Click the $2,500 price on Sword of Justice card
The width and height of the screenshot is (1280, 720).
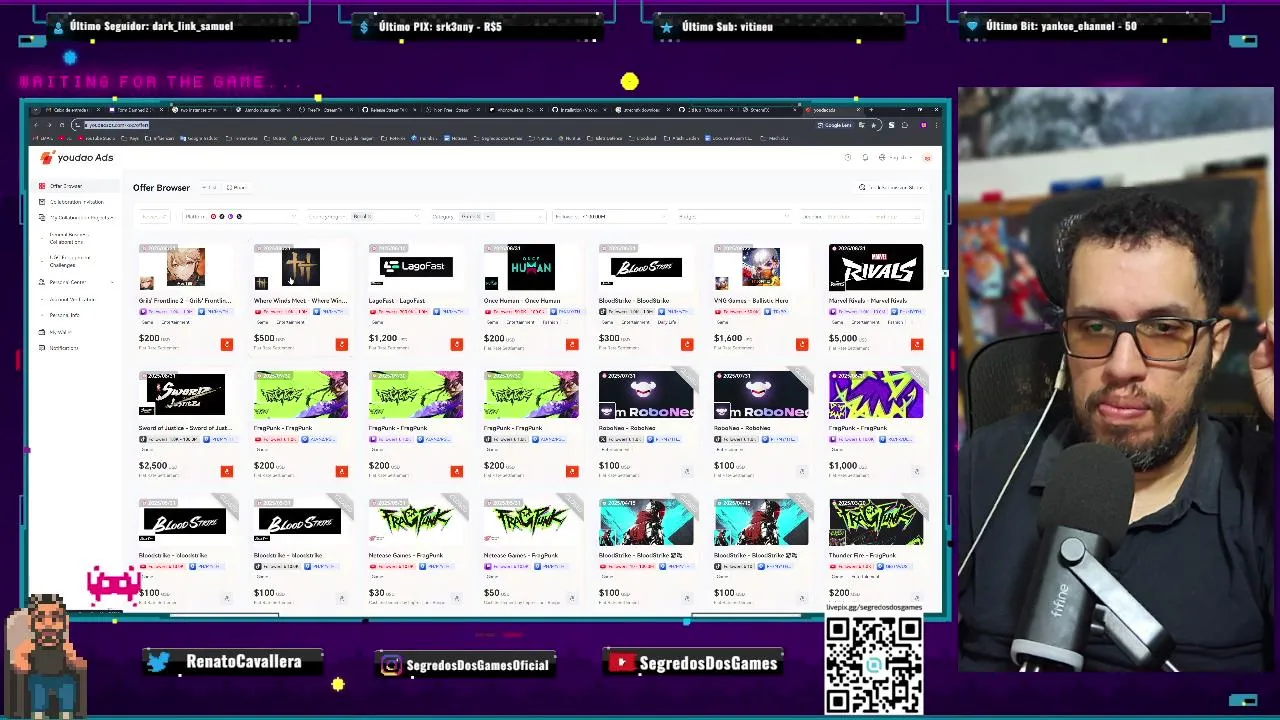[x=153, y=466]
